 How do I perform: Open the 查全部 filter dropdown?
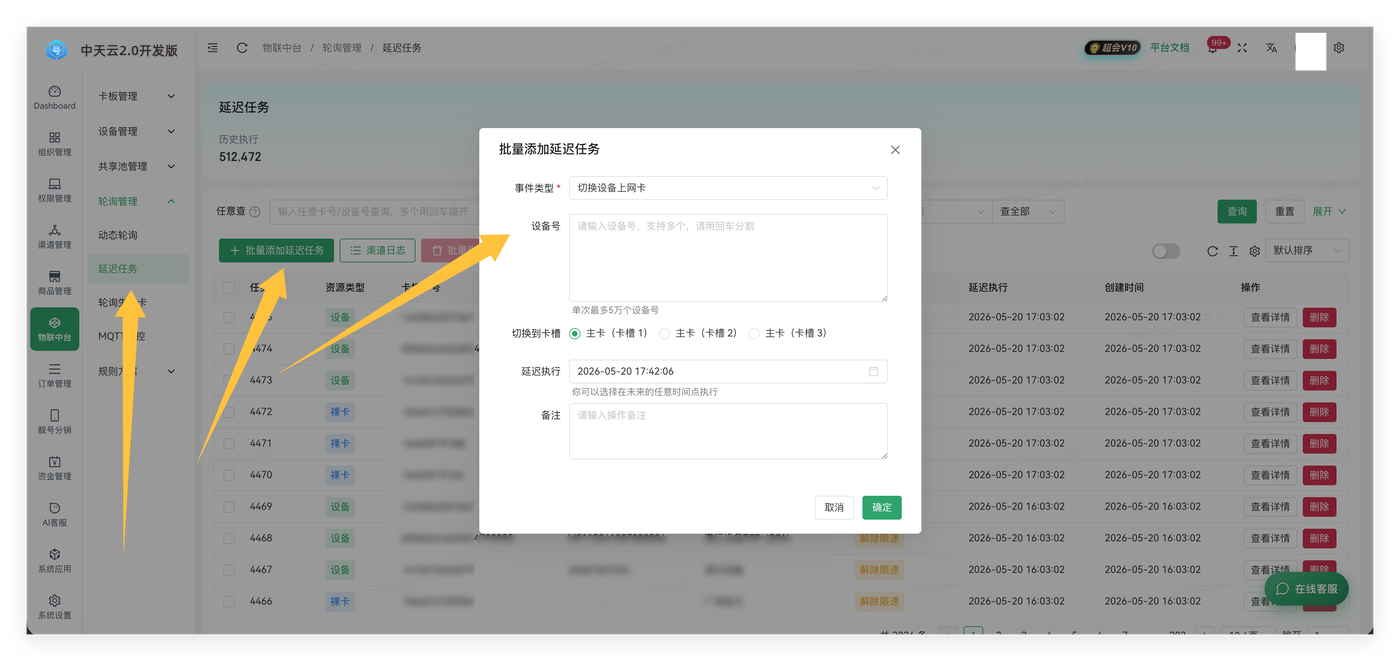[1028, 212]
